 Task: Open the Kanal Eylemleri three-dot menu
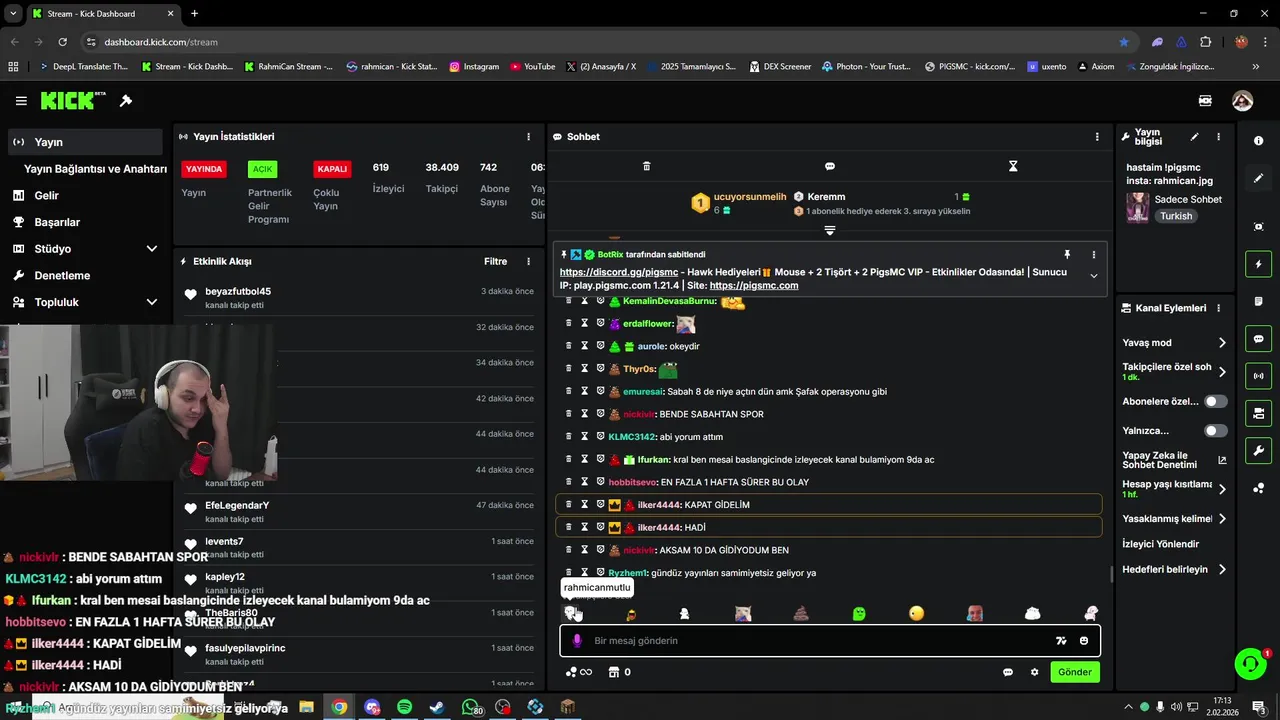(1218, 308)
